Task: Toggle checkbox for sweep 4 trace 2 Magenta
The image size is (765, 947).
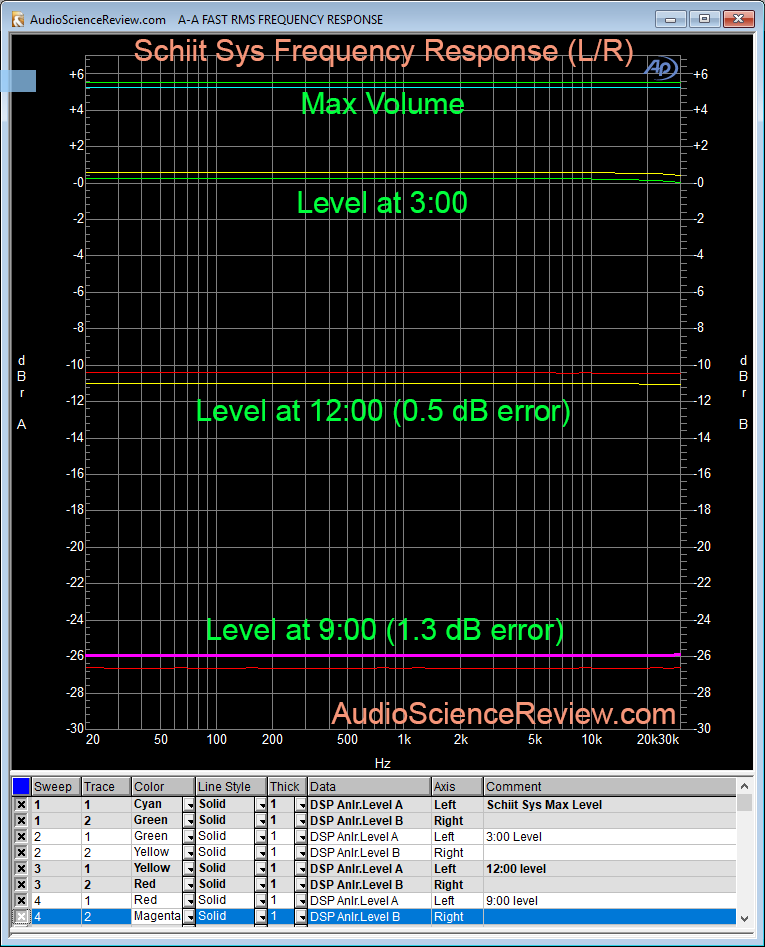Action: tap(21, 916)
